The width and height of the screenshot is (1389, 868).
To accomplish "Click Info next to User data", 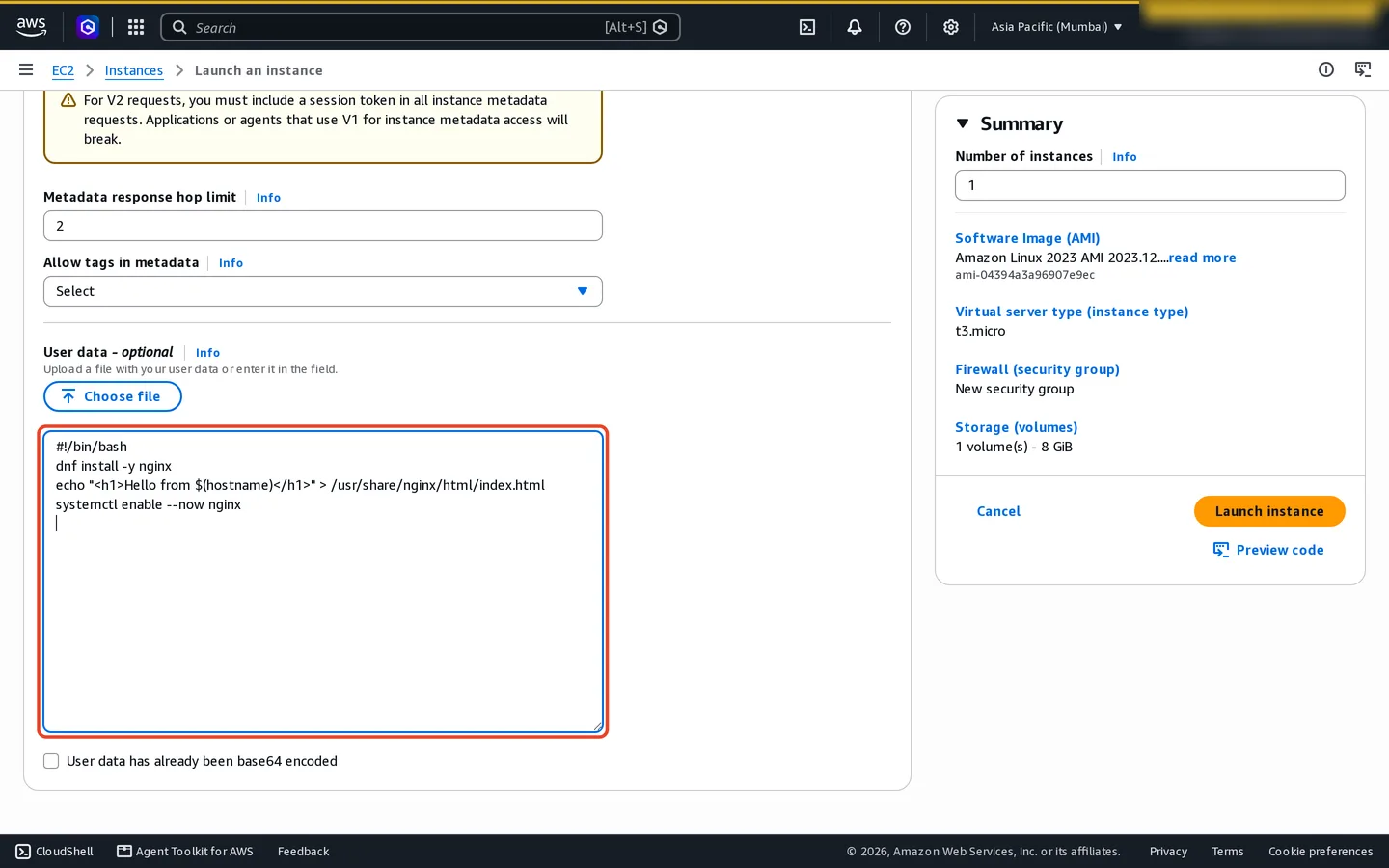I will (207, 353).
